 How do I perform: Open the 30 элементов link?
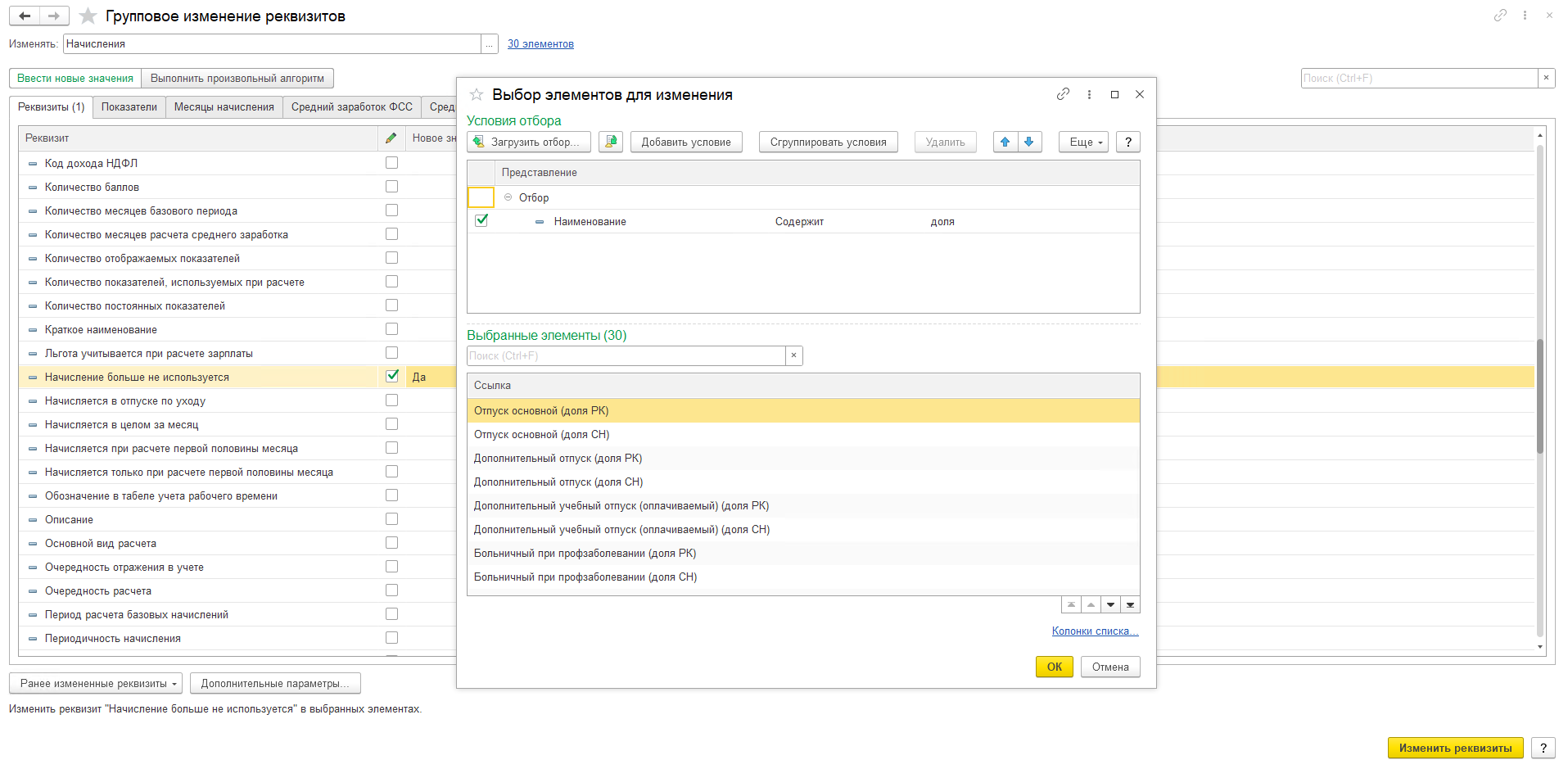(540, 44)
